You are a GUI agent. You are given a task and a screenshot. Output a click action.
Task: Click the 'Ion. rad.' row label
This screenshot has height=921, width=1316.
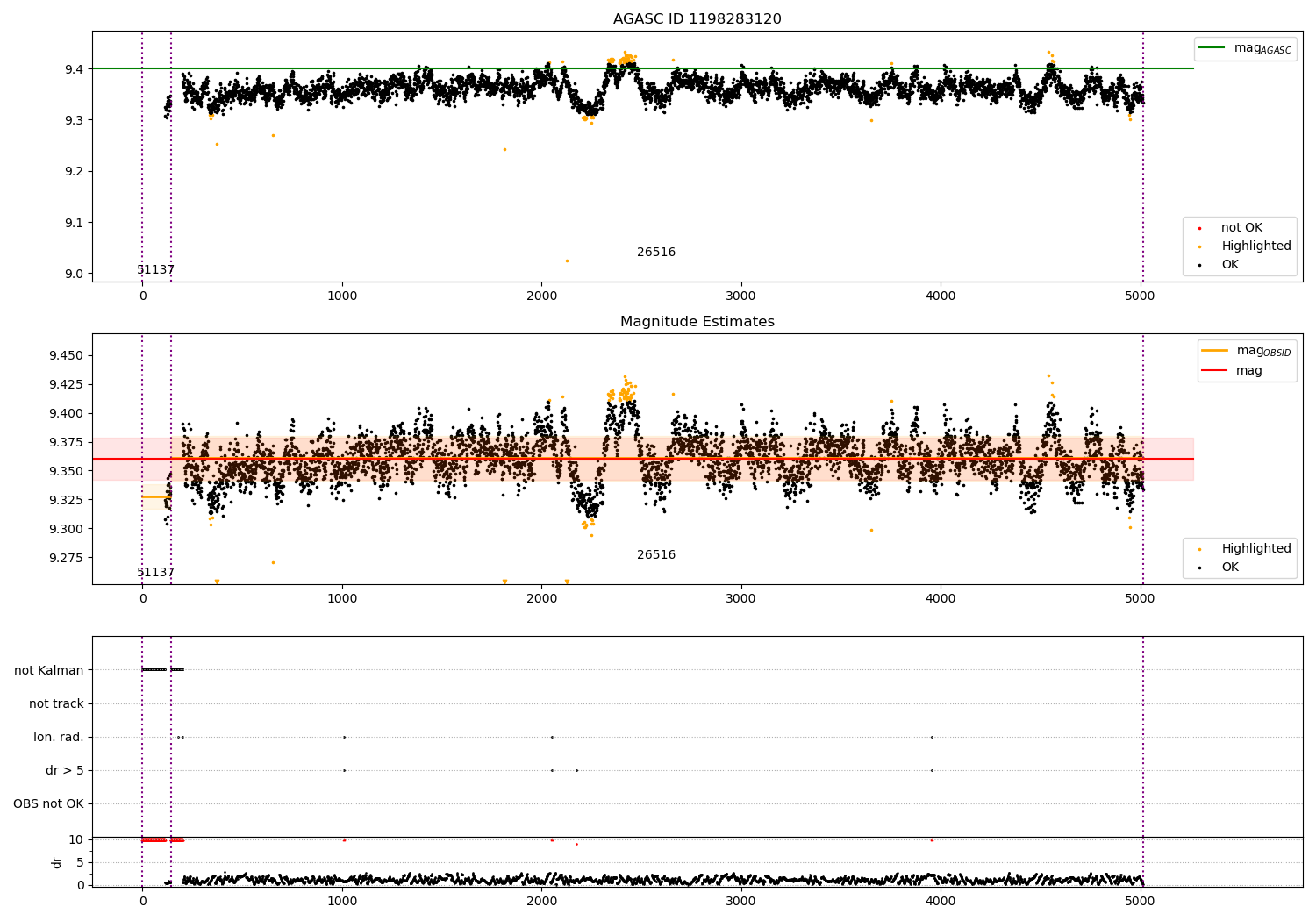click(x=59, y=737)
